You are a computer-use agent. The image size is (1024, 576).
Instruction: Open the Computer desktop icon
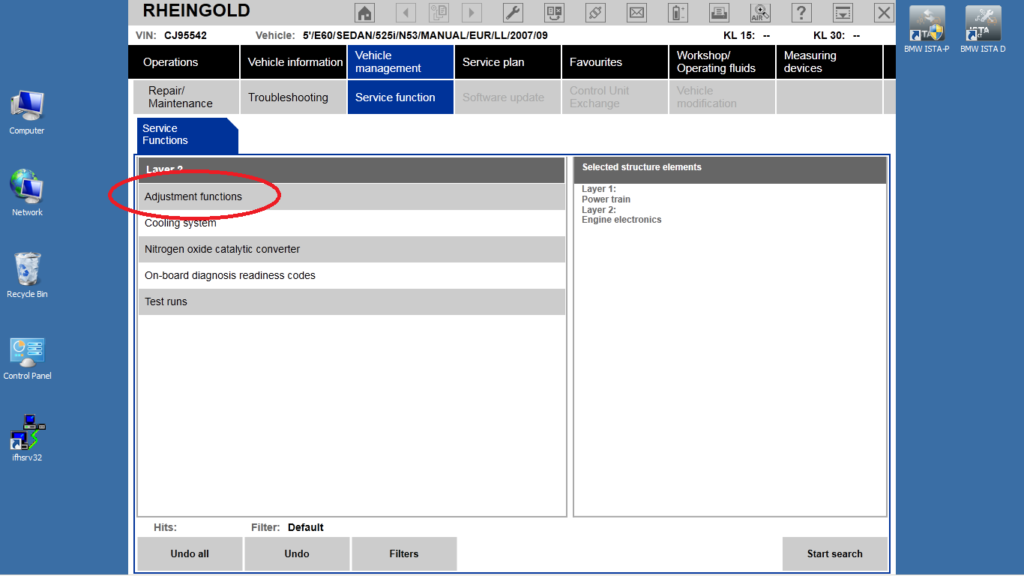click(27, 112)
